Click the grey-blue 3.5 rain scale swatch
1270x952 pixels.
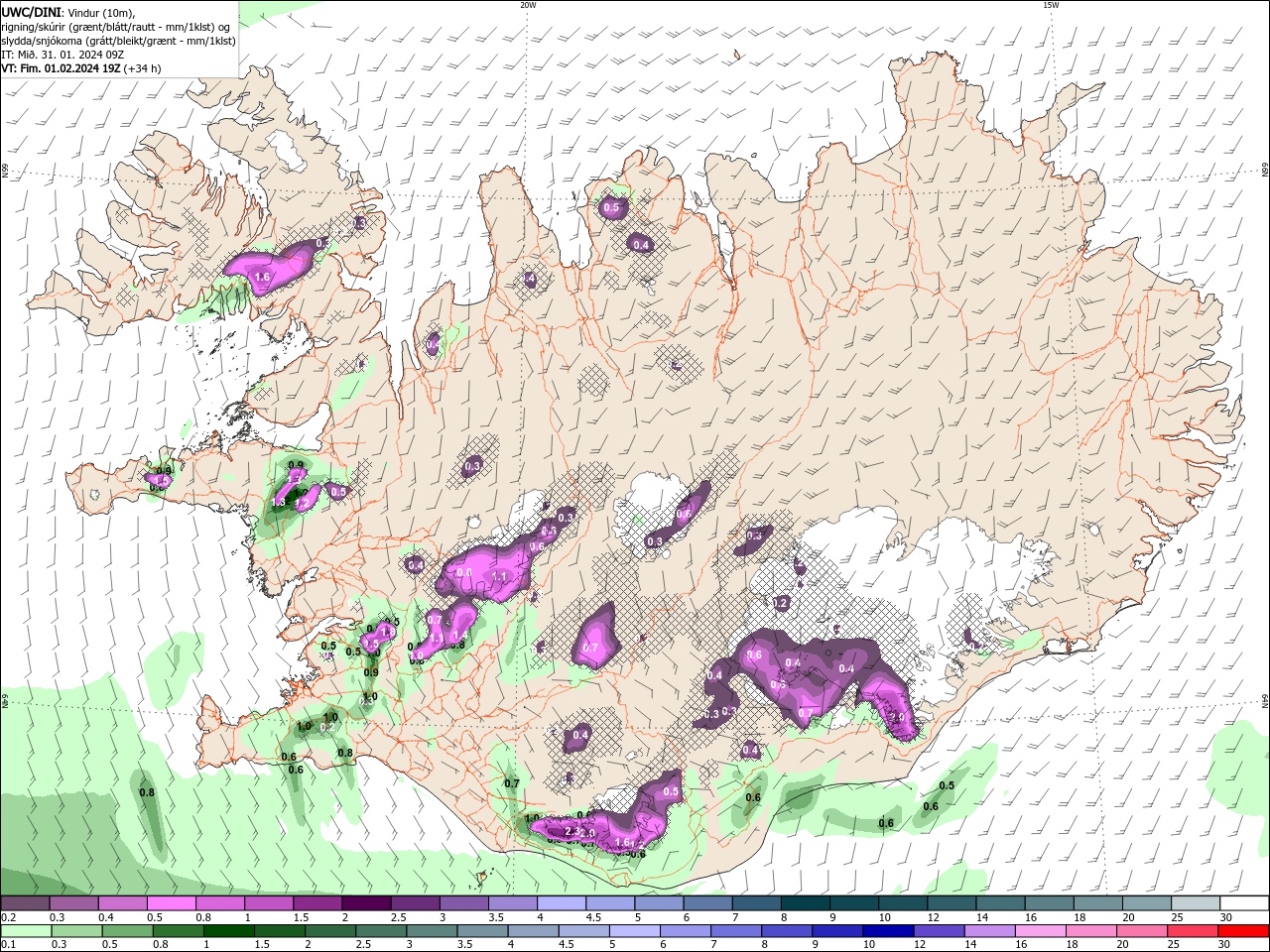point(482,931)
